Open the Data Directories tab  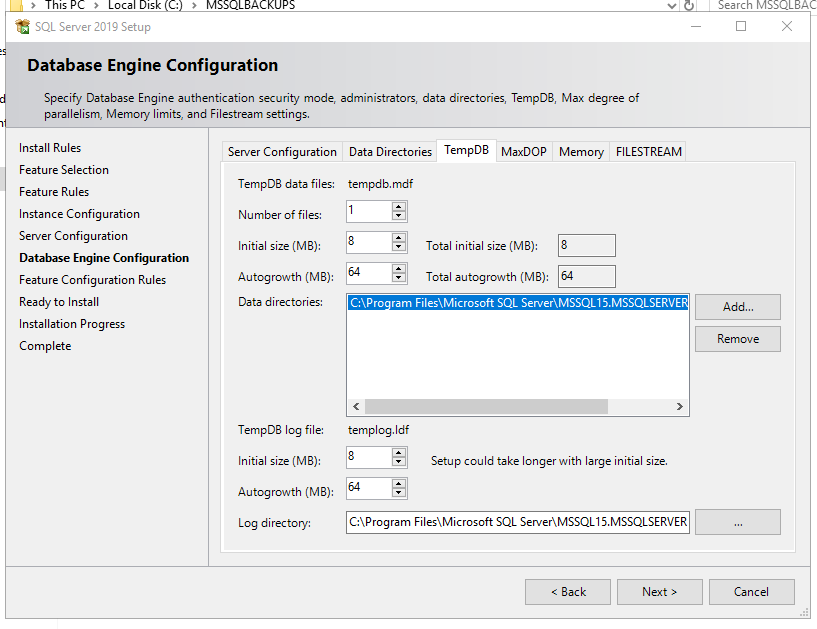point(390,152)
